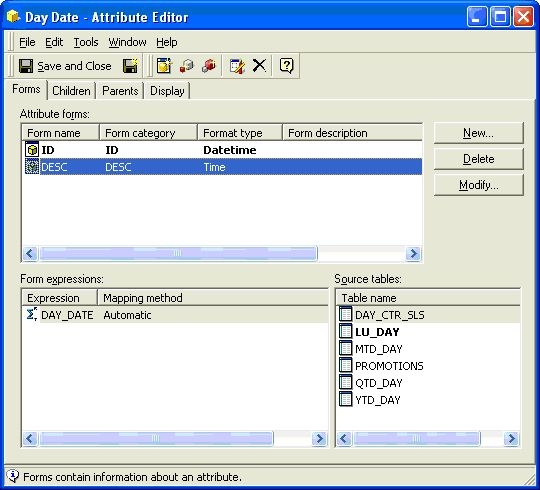Screen dimensions: 540x490
Task: Open the help question mark icon
Action: pyautogui.click(x=286, y=65)
